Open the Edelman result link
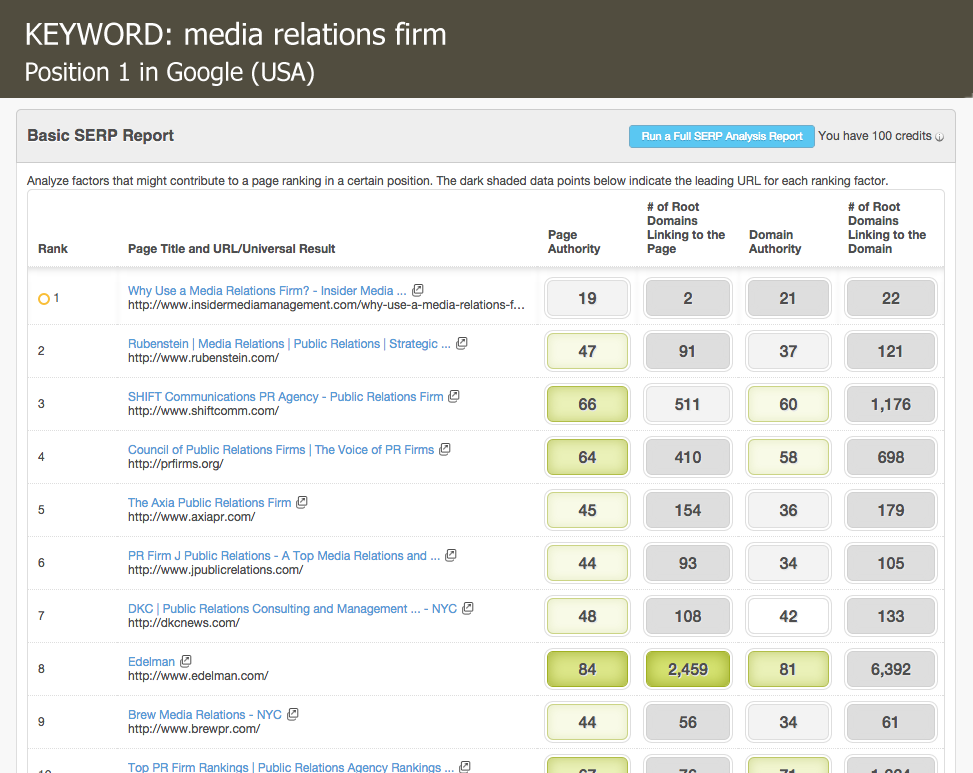This screenshot has height=773, width=973. tap(151, 662)
